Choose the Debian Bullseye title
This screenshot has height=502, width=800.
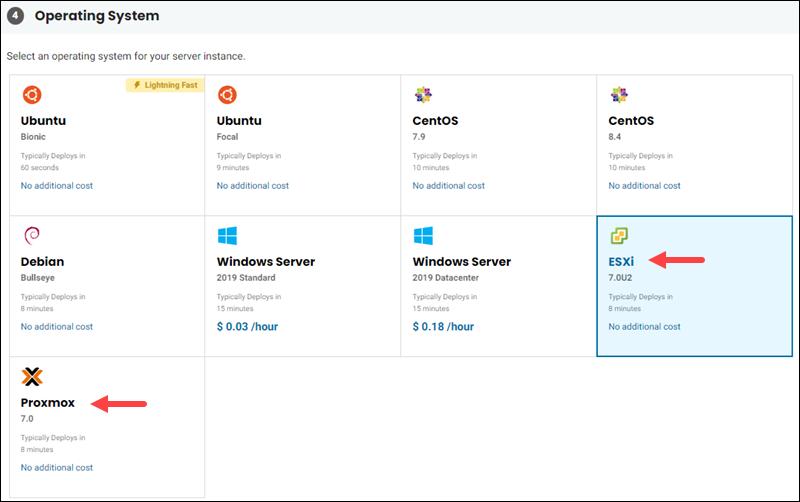[x=42, y=262]
